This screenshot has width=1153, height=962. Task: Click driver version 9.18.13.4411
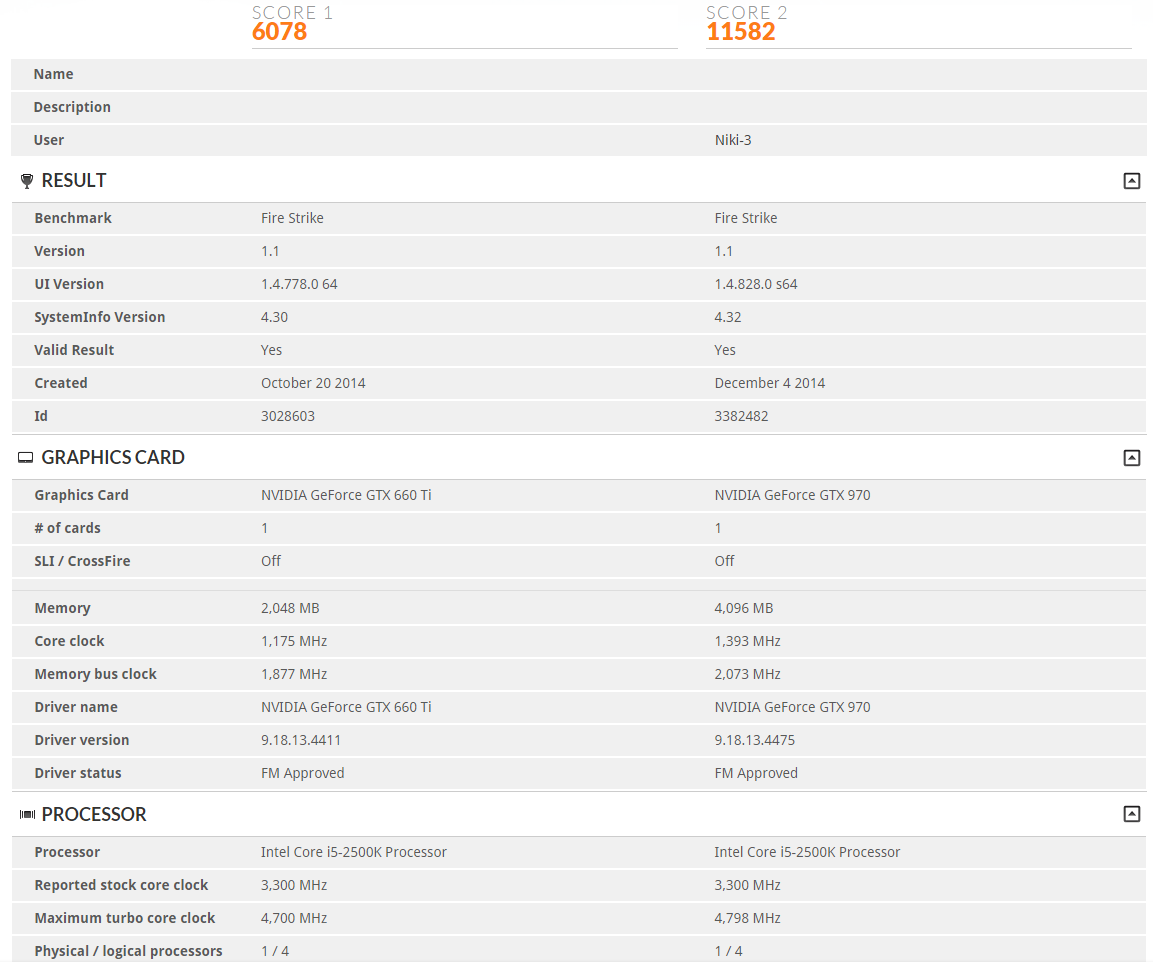point(301,740)
